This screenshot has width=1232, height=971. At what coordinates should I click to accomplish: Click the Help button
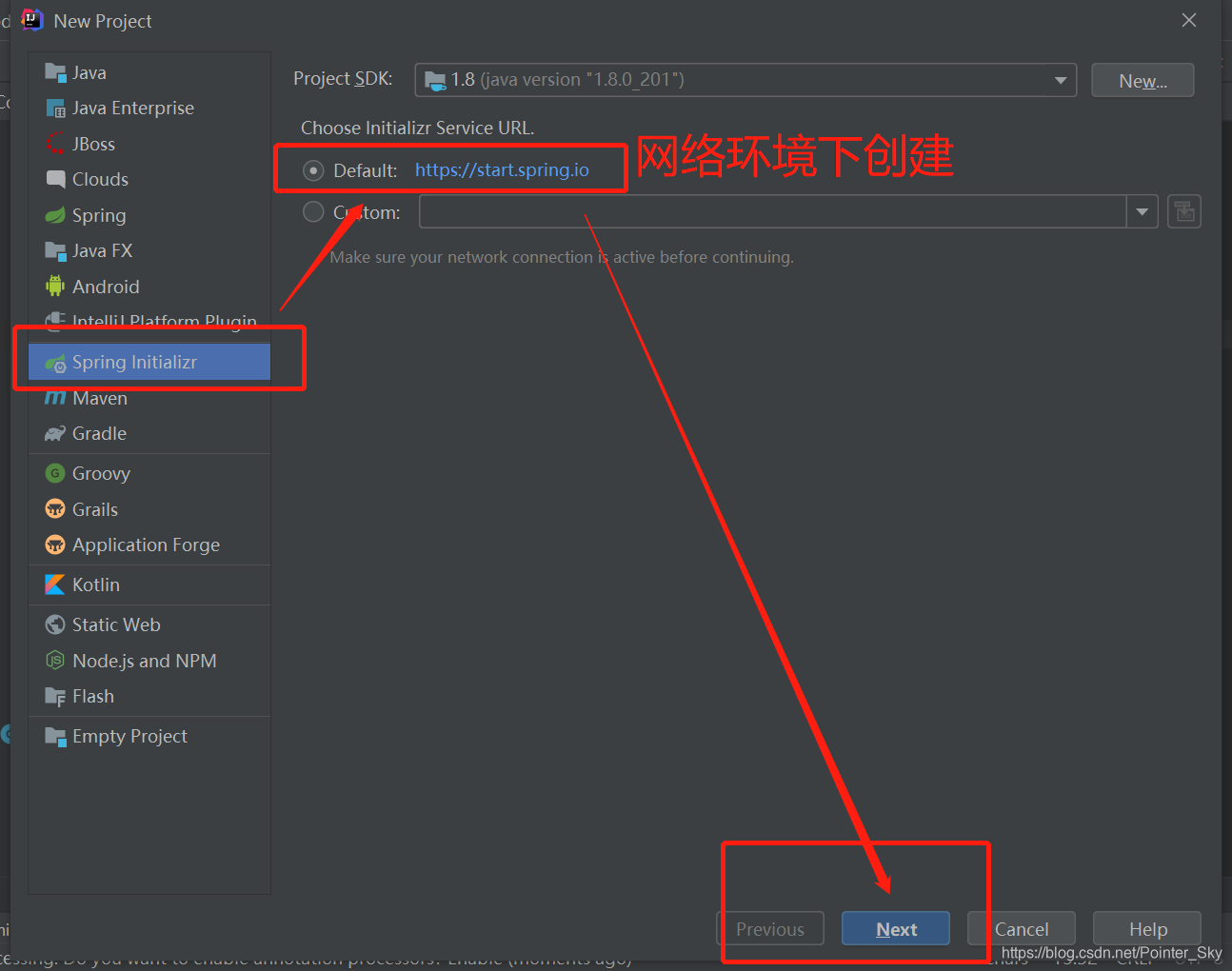(x=1147, y=929)
